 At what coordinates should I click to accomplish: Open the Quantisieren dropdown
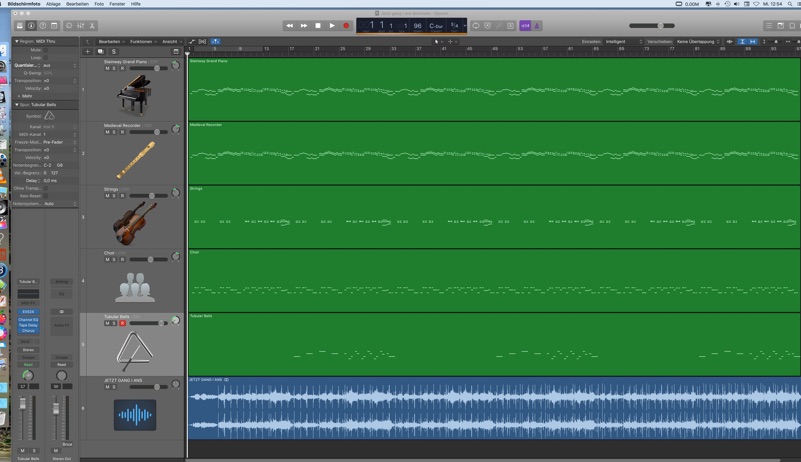pos(59,65)
